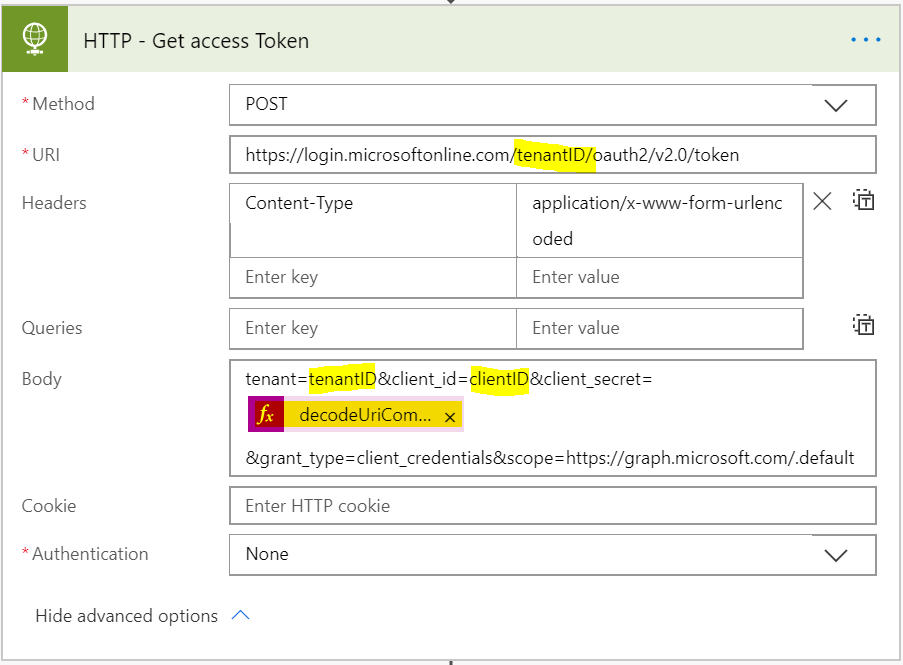The width and height of the screenshot is (903, 665).
Task: Click the empty header Enter key field
Action: [x=373, y=277]
